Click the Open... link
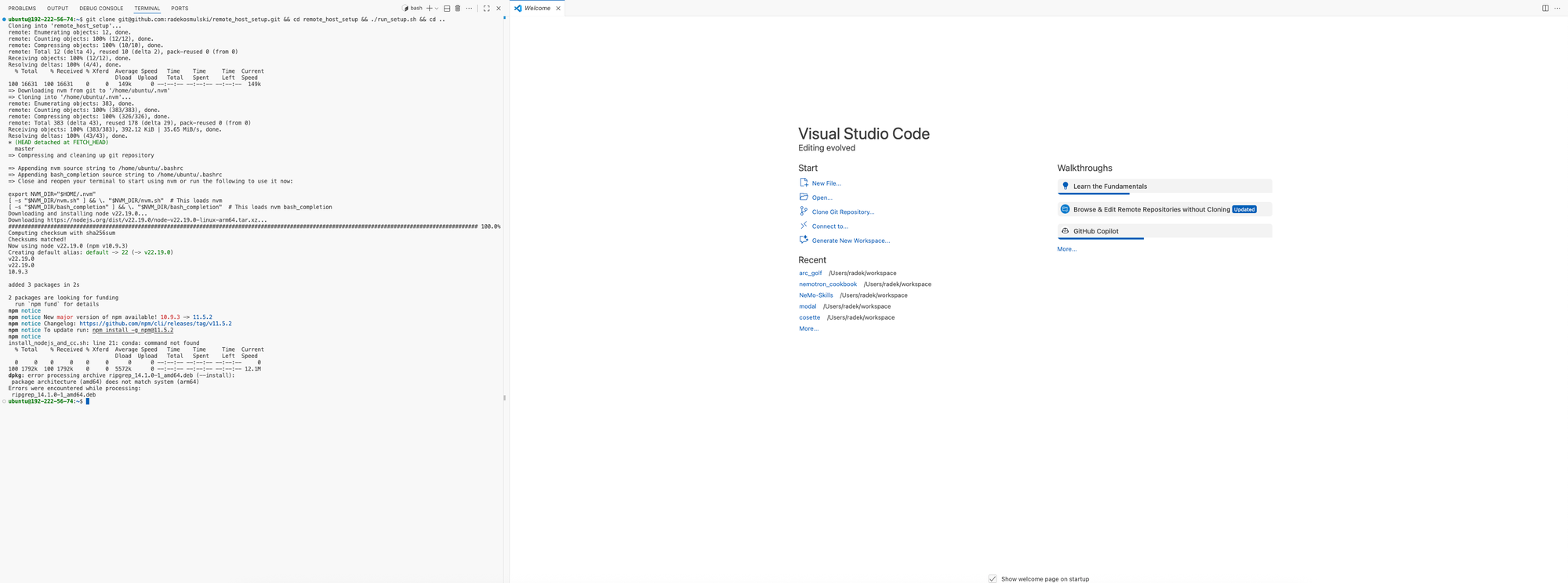 (822, 197)
